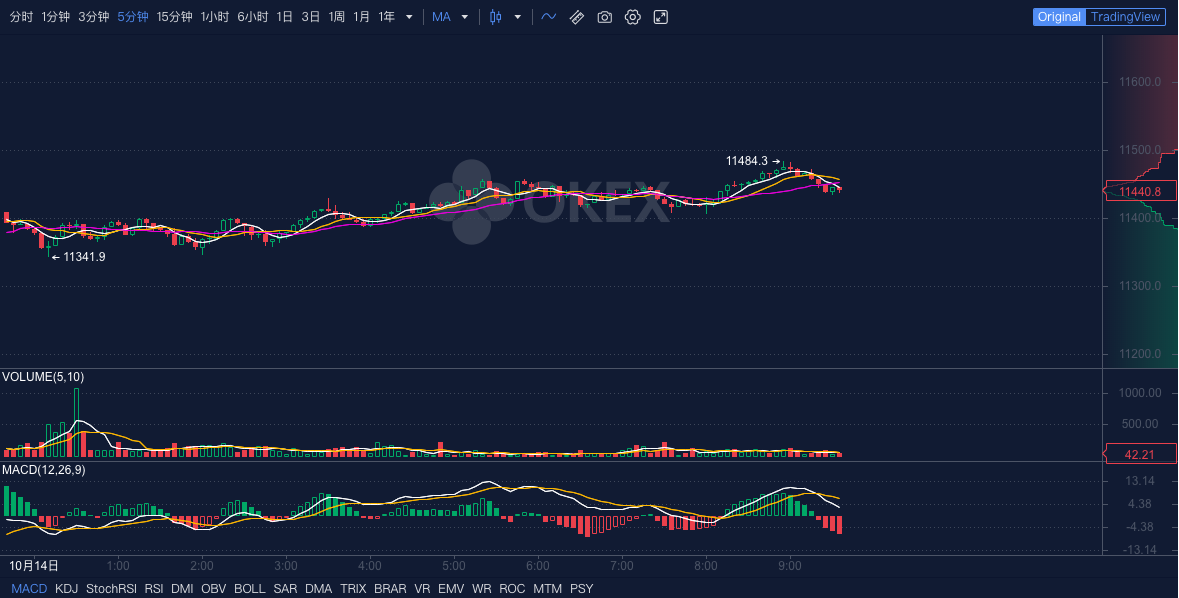The height and width of the screenshot is (598, 1179).
Task: Click the candlestick chart type icon
Action: (494, 17)
